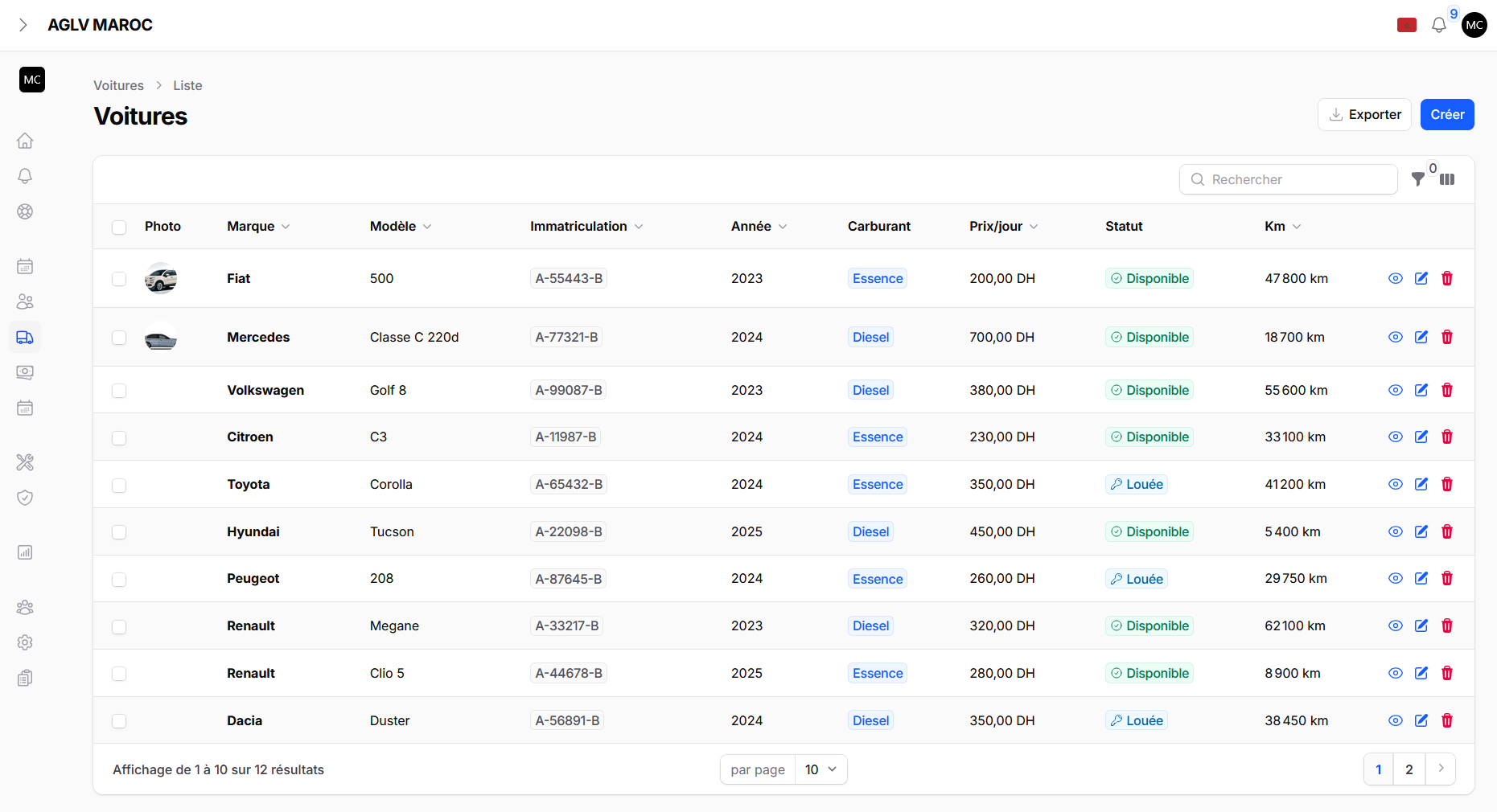
Task: Expand the sidebar with the top-left chevron
Action: point(23,25)
